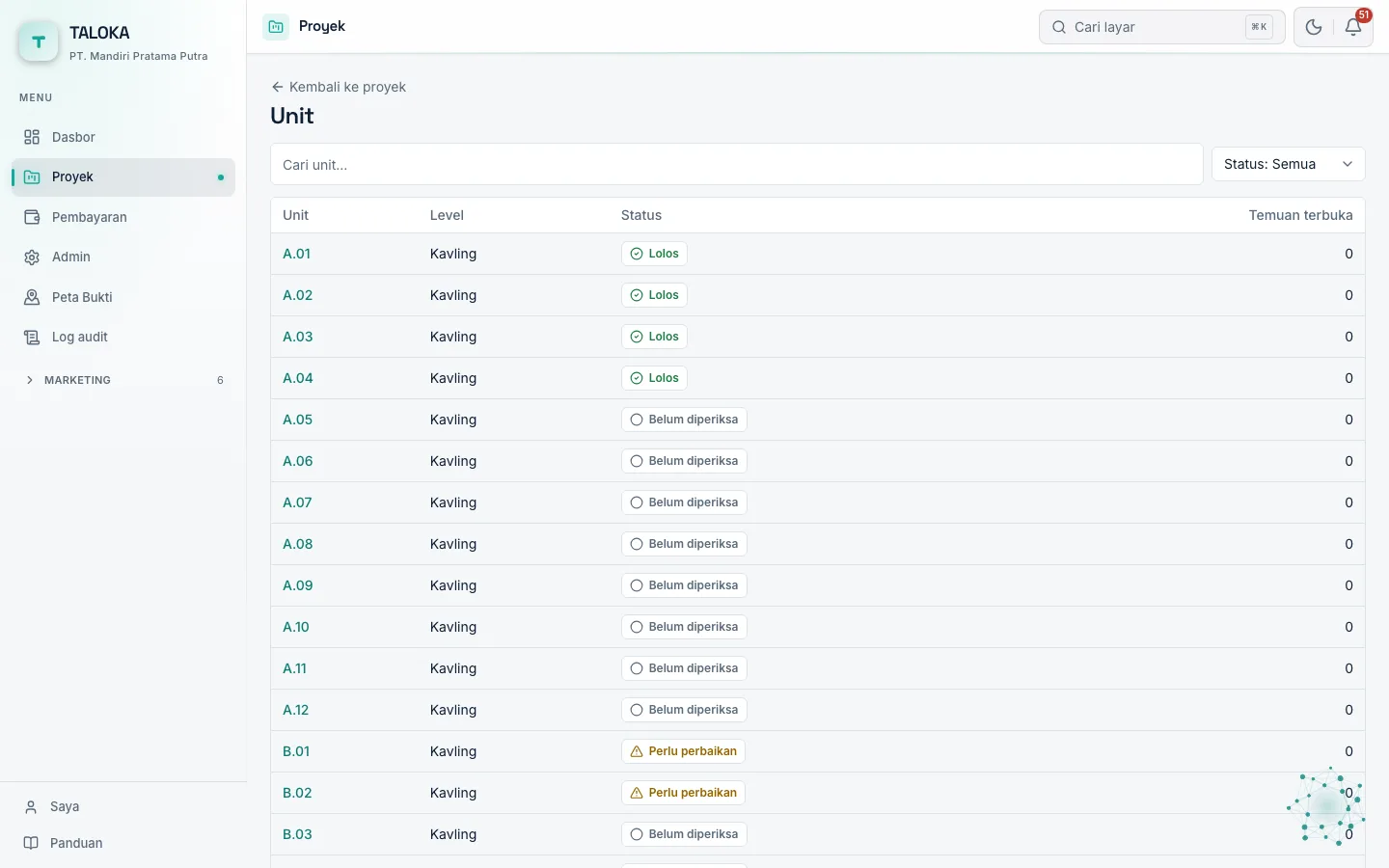Open unit A.08 link
Screen dimensions: 1389x868
point(297,544)
